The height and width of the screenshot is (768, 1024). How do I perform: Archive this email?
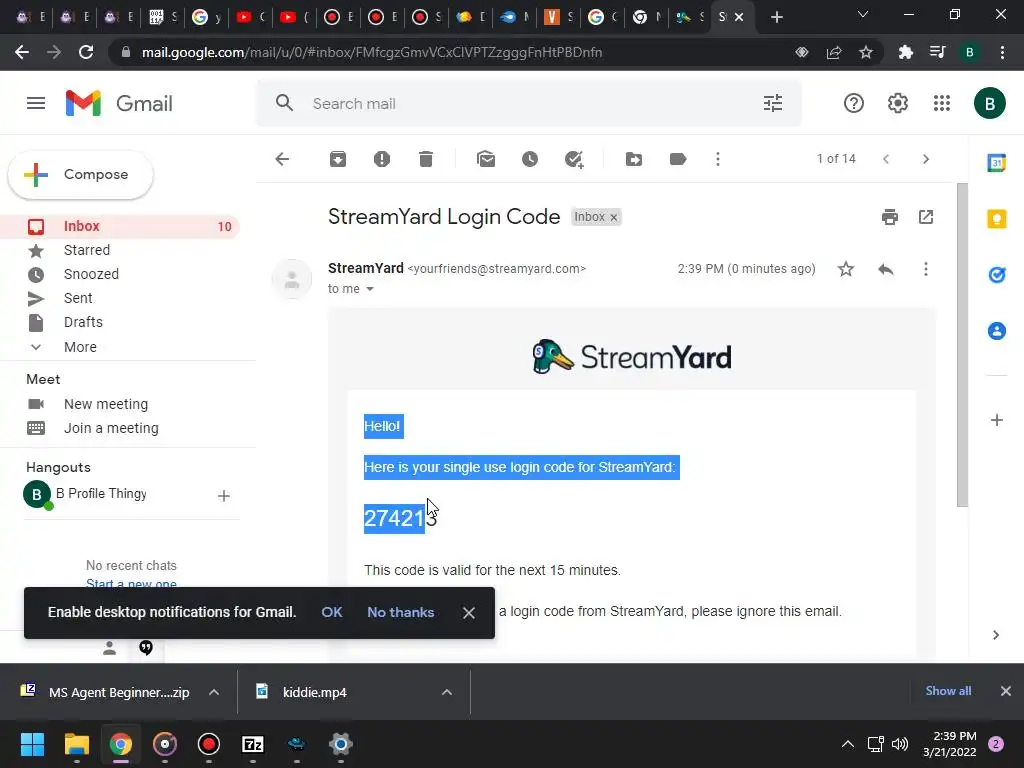point(338,159)
